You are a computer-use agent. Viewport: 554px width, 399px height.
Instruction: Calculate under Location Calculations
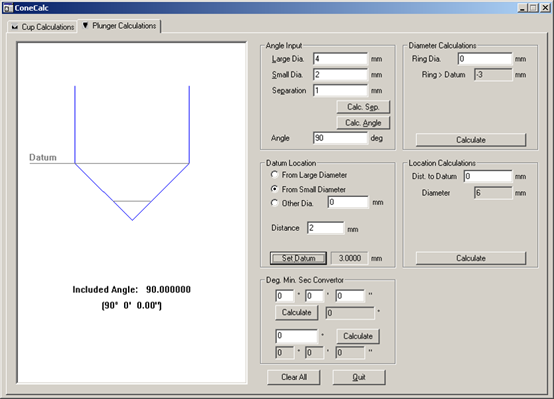(x=471, y=258)
